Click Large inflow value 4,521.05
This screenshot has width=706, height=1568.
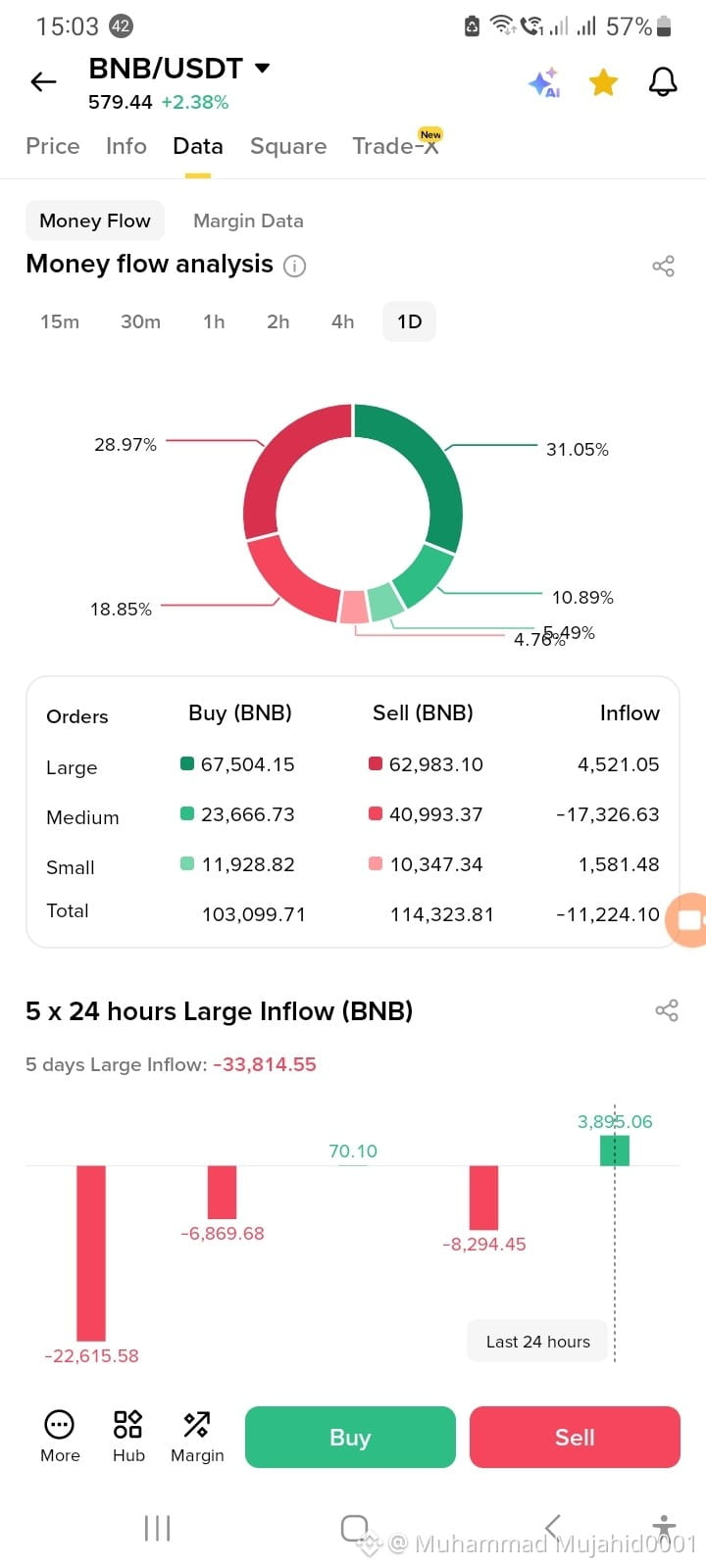point(619,764)
